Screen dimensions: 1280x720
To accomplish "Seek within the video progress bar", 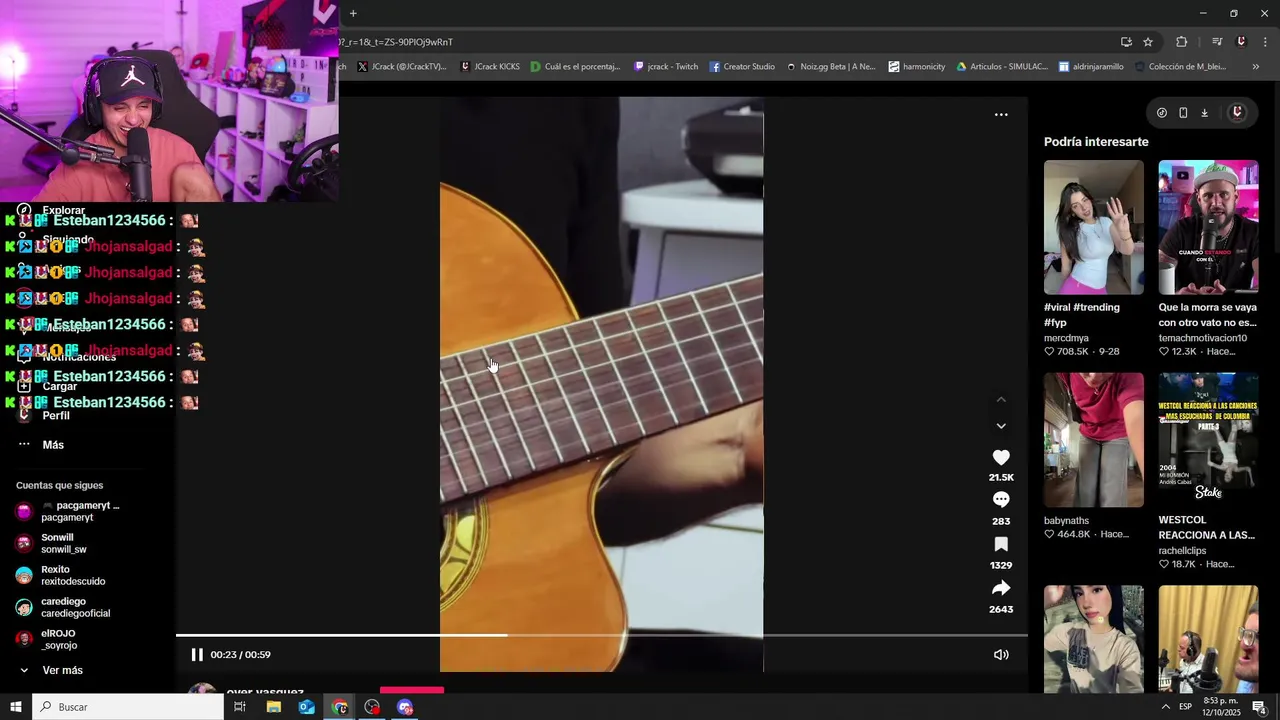I will (601, 635).
